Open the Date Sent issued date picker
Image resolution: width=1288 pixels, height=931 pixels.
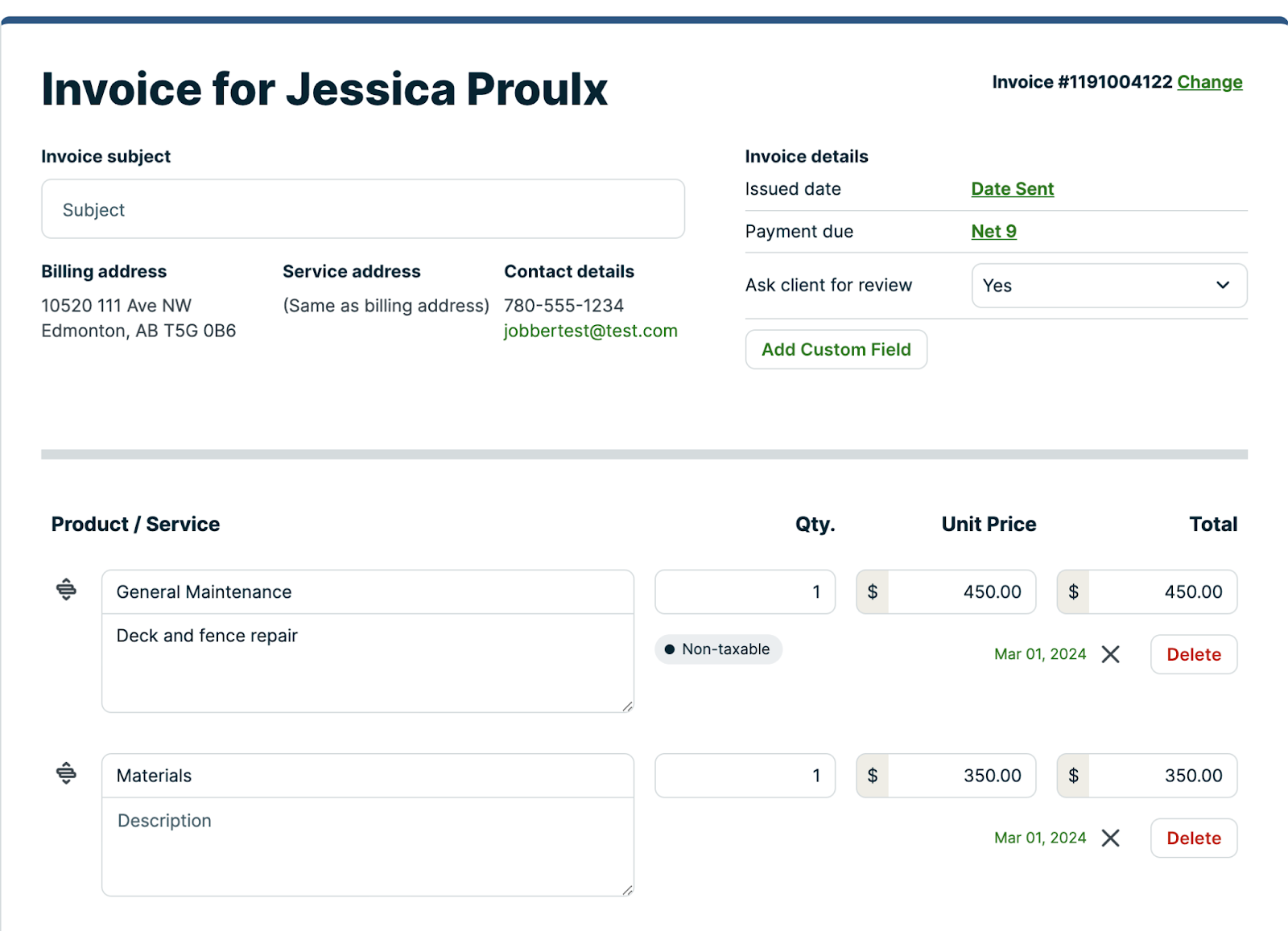tap(1012, 189)
